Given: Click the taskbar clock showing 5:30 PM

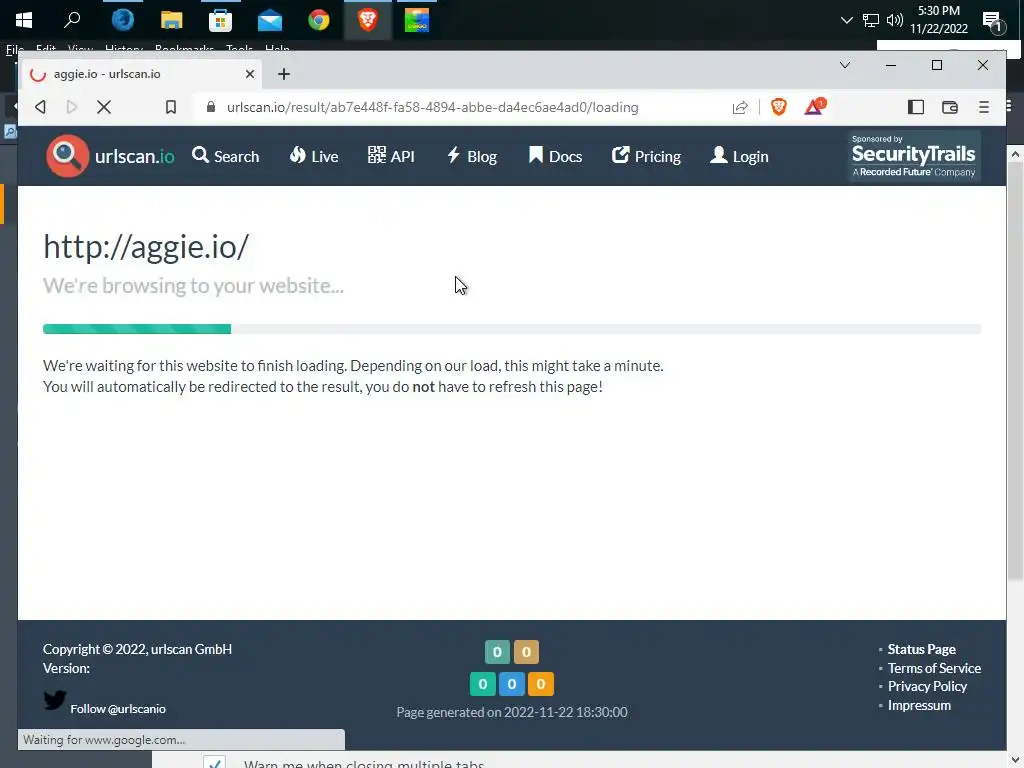Looking at the screenshot, I should click(x=938, y=20).
